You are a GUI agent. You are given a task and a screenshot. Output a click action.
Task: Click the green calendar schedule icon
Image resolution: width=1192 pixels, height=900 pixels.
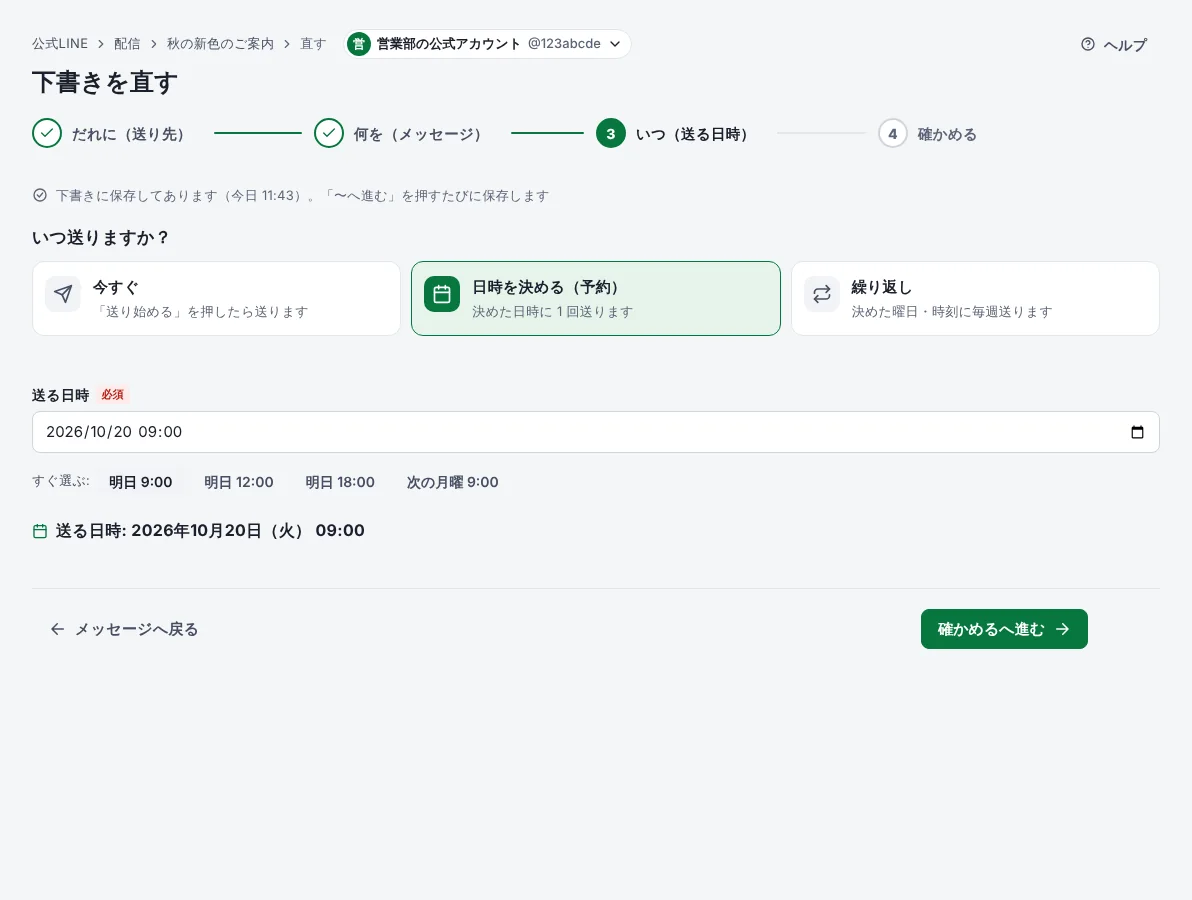[442, 294]
